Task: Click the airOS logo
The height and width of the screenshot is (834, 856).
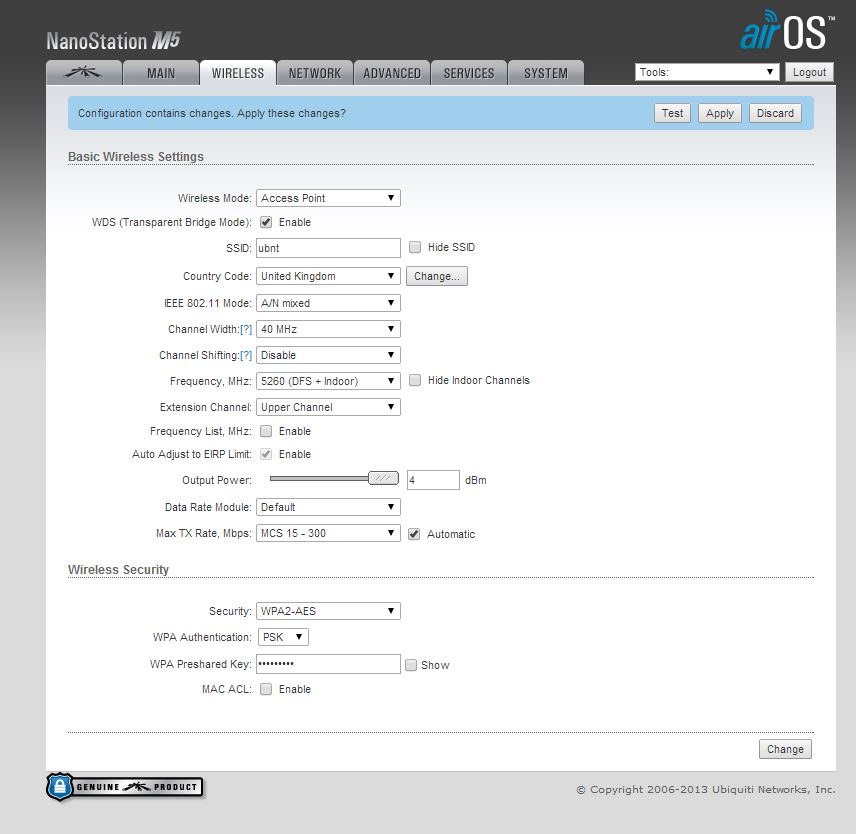Action: tap(785, 30)
